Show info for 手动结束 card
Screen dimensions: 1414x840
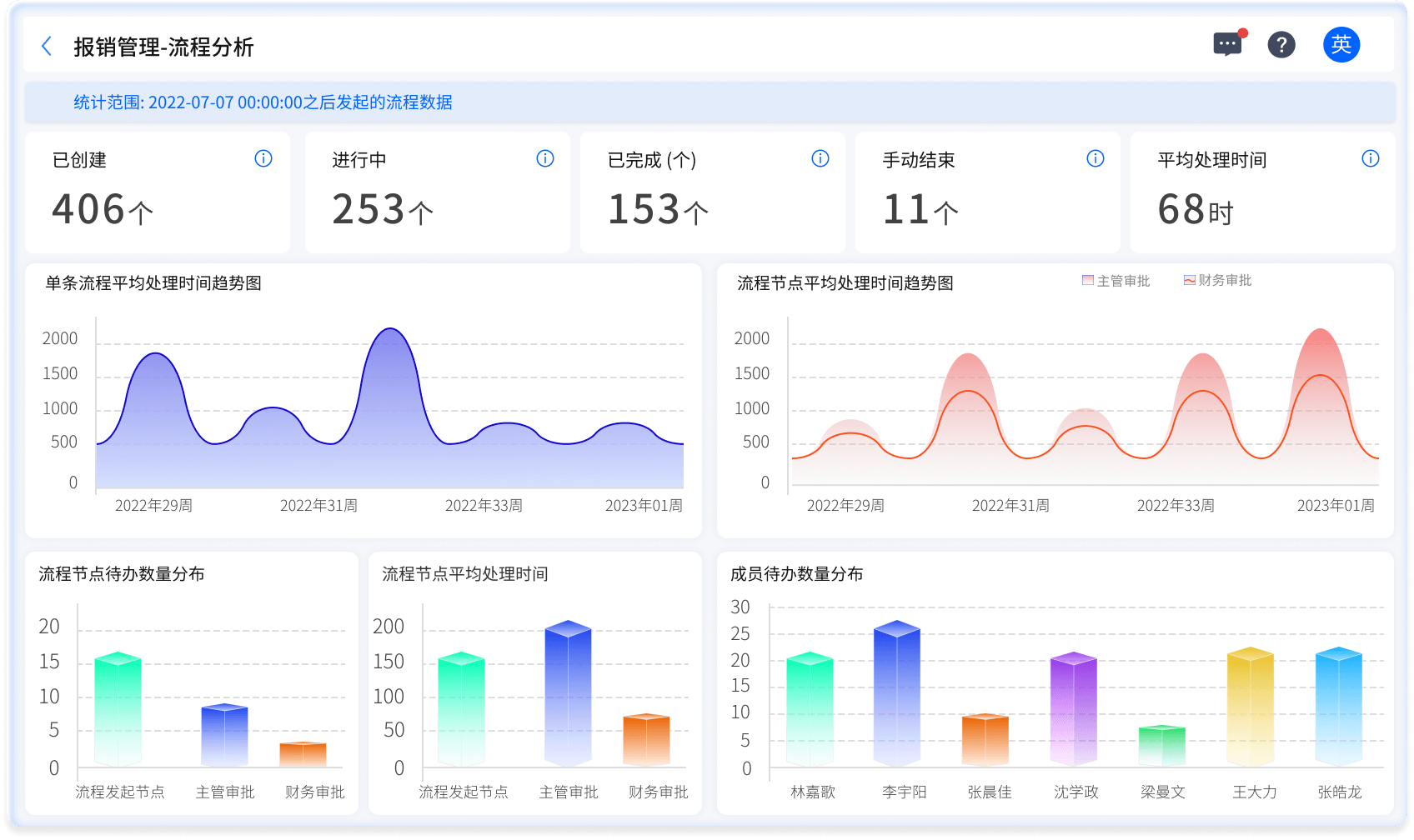[x=1096, y=158]
